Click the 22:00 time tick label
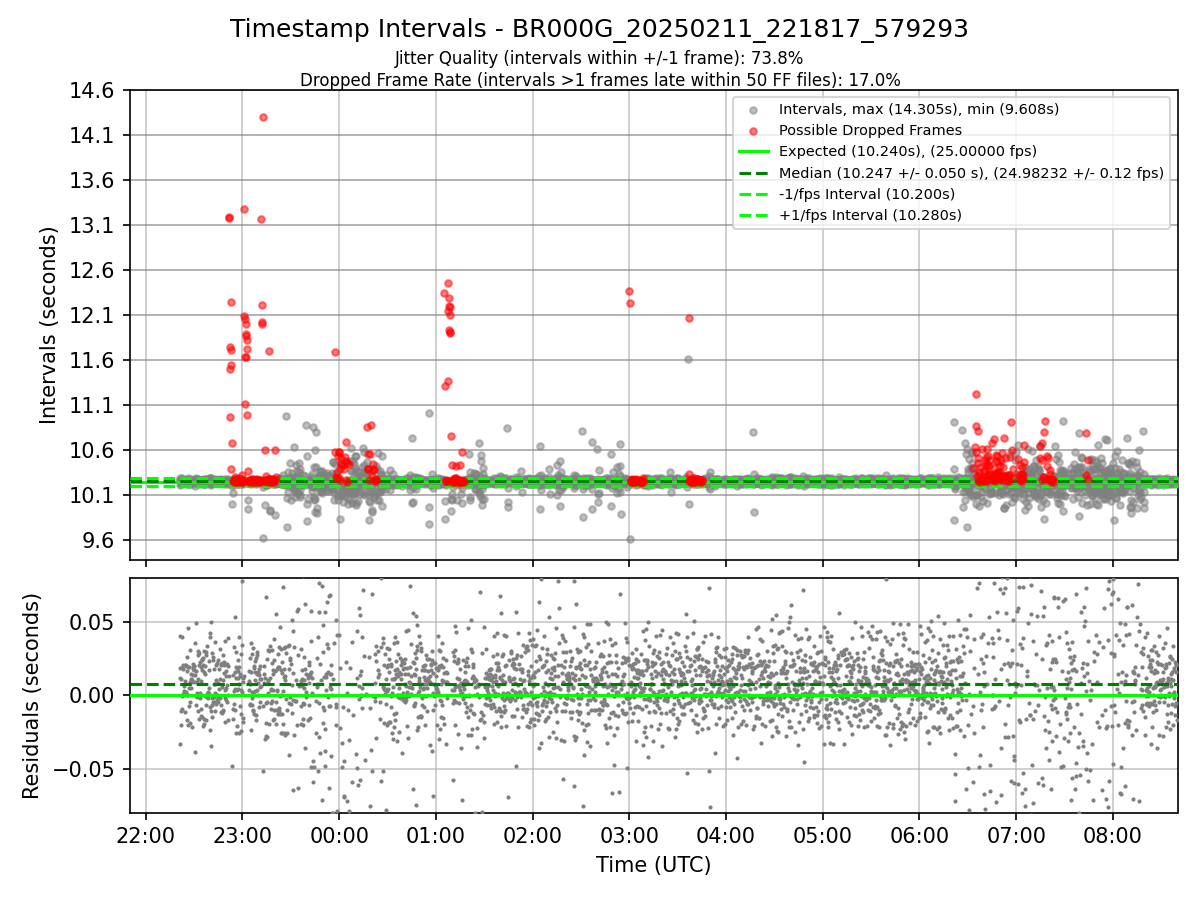 [146, 836]
